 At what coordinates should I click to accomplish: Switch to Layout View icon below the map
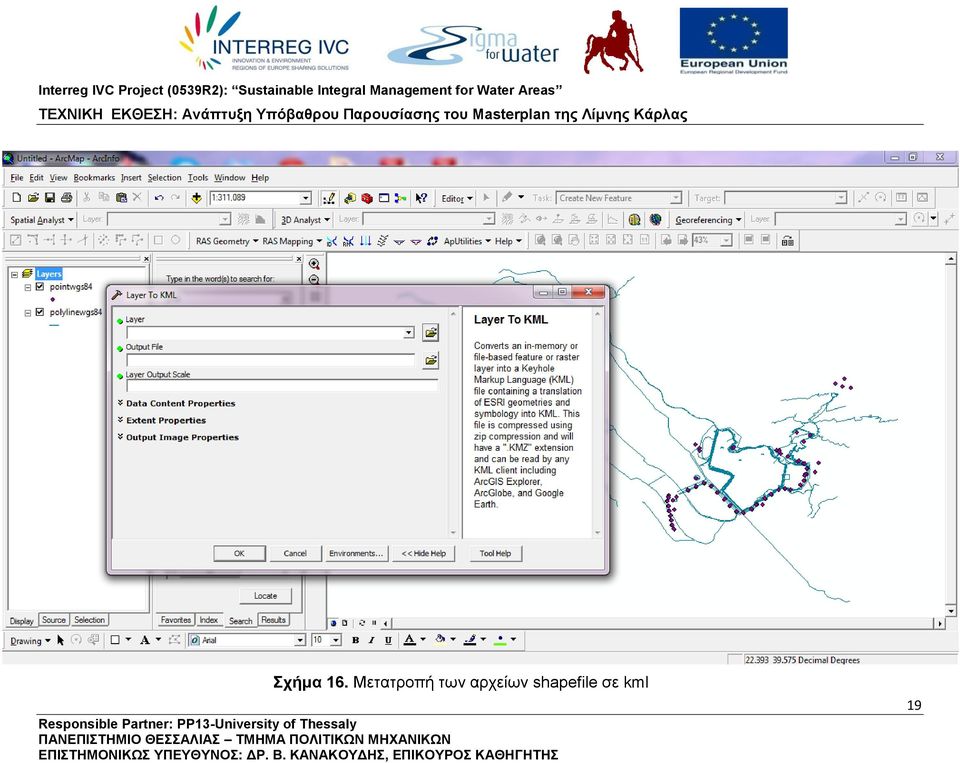(x=345, y=623)
